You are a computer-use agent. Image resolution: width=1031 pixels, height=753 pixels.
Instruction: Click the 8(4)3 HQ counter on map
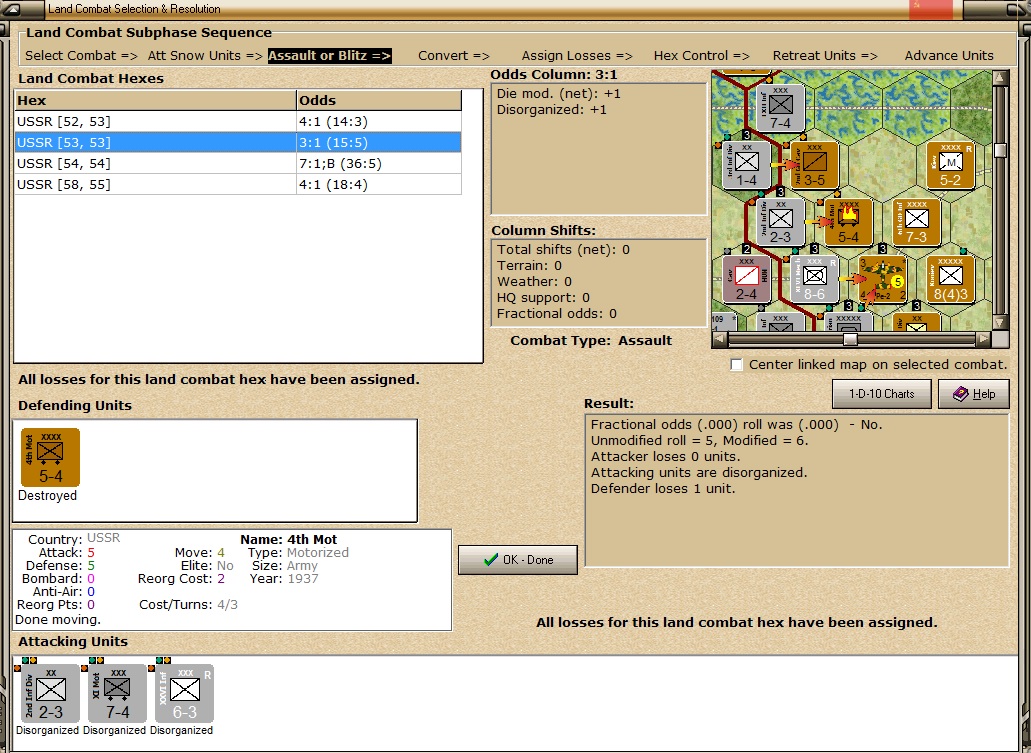point(950,279)
